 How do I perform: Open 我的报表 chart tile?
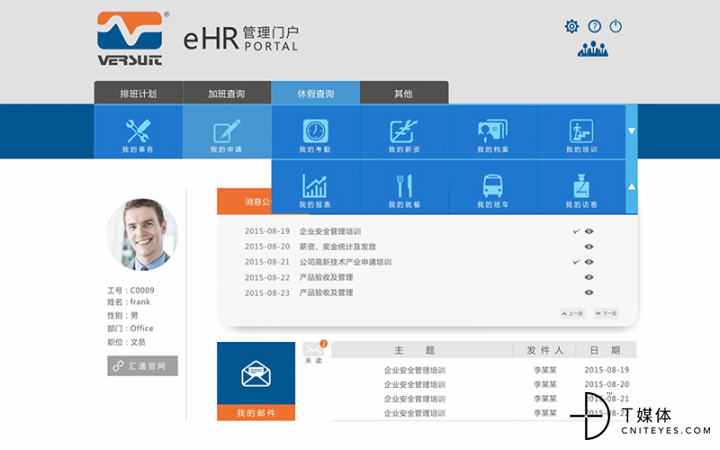[x=315, y=187]
